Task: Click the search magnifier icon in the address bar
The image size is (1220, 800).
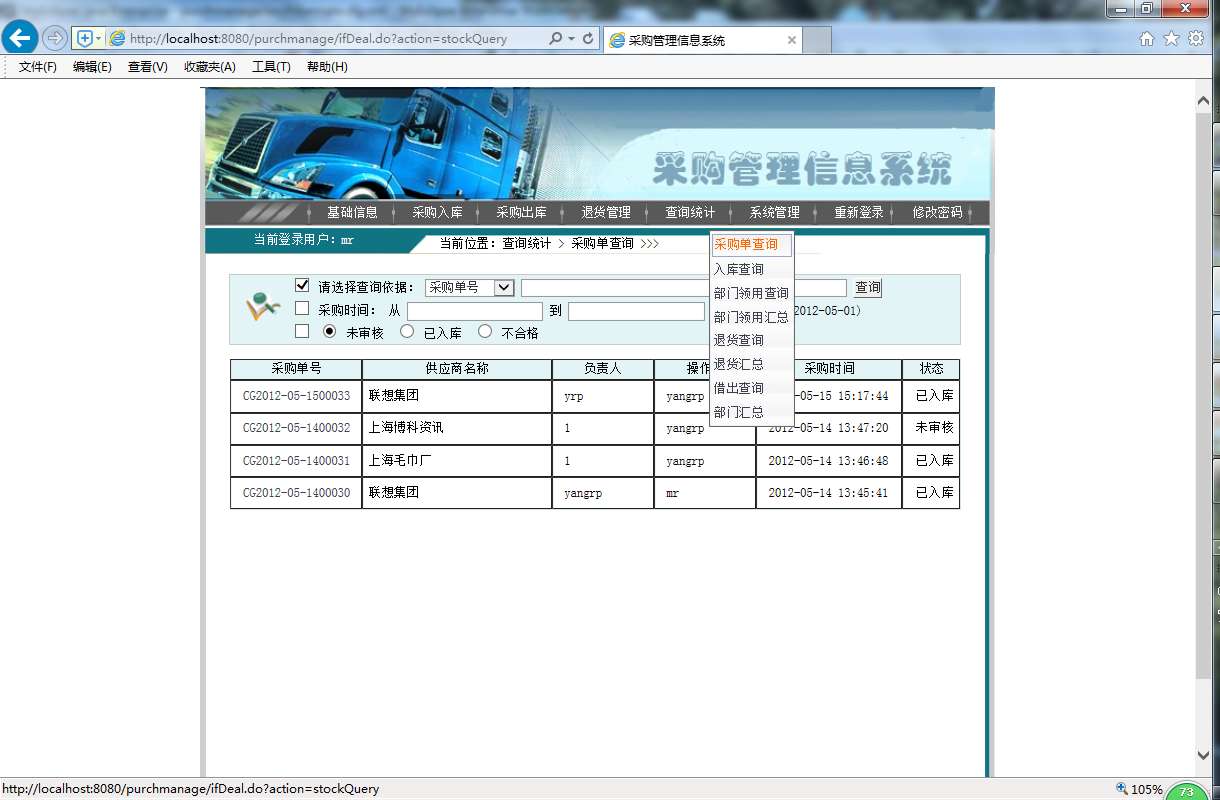Action: point(552,36)
